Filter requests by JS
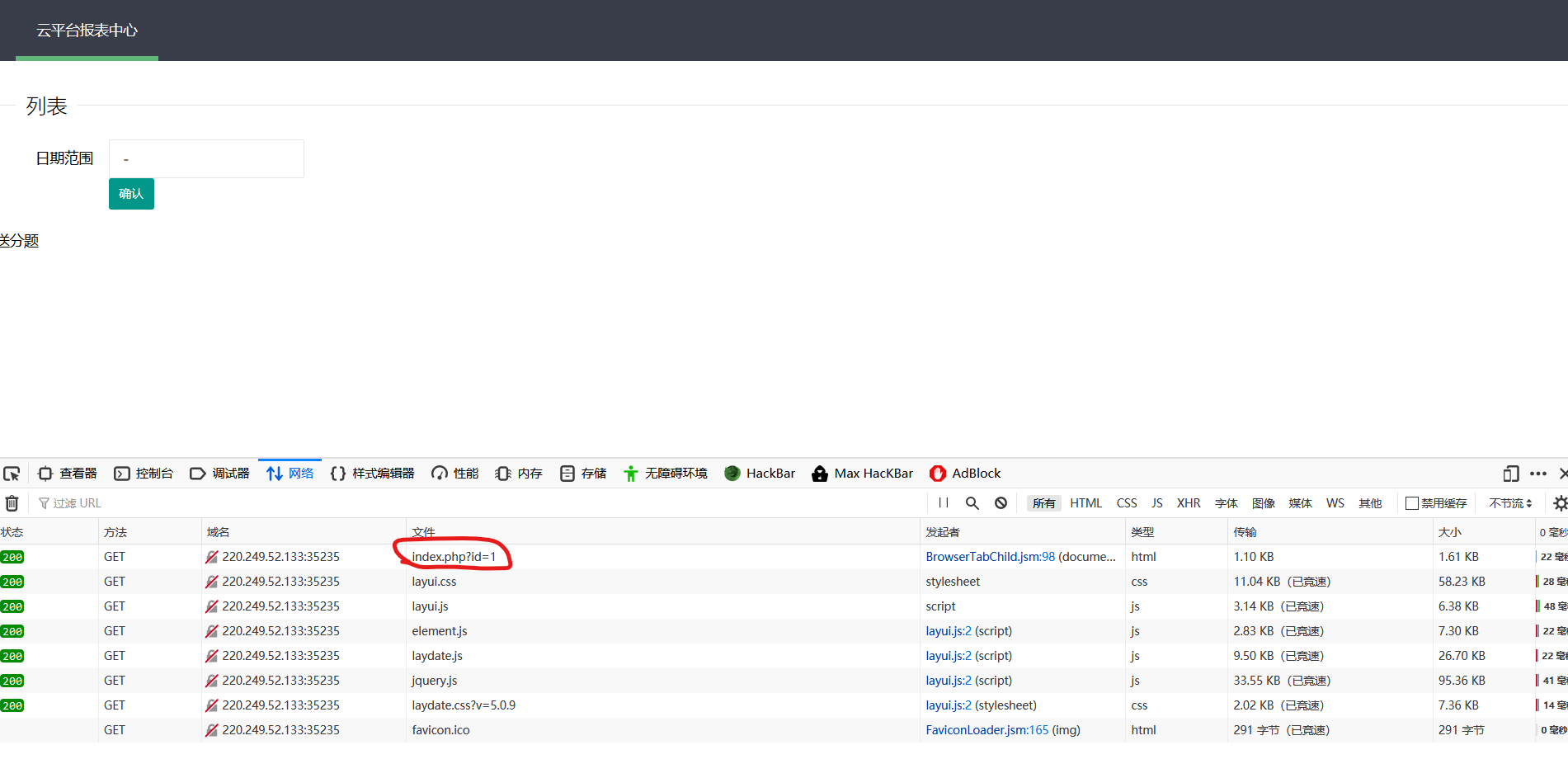The height and width of the screenshot is (778, 1568). 1157,503
